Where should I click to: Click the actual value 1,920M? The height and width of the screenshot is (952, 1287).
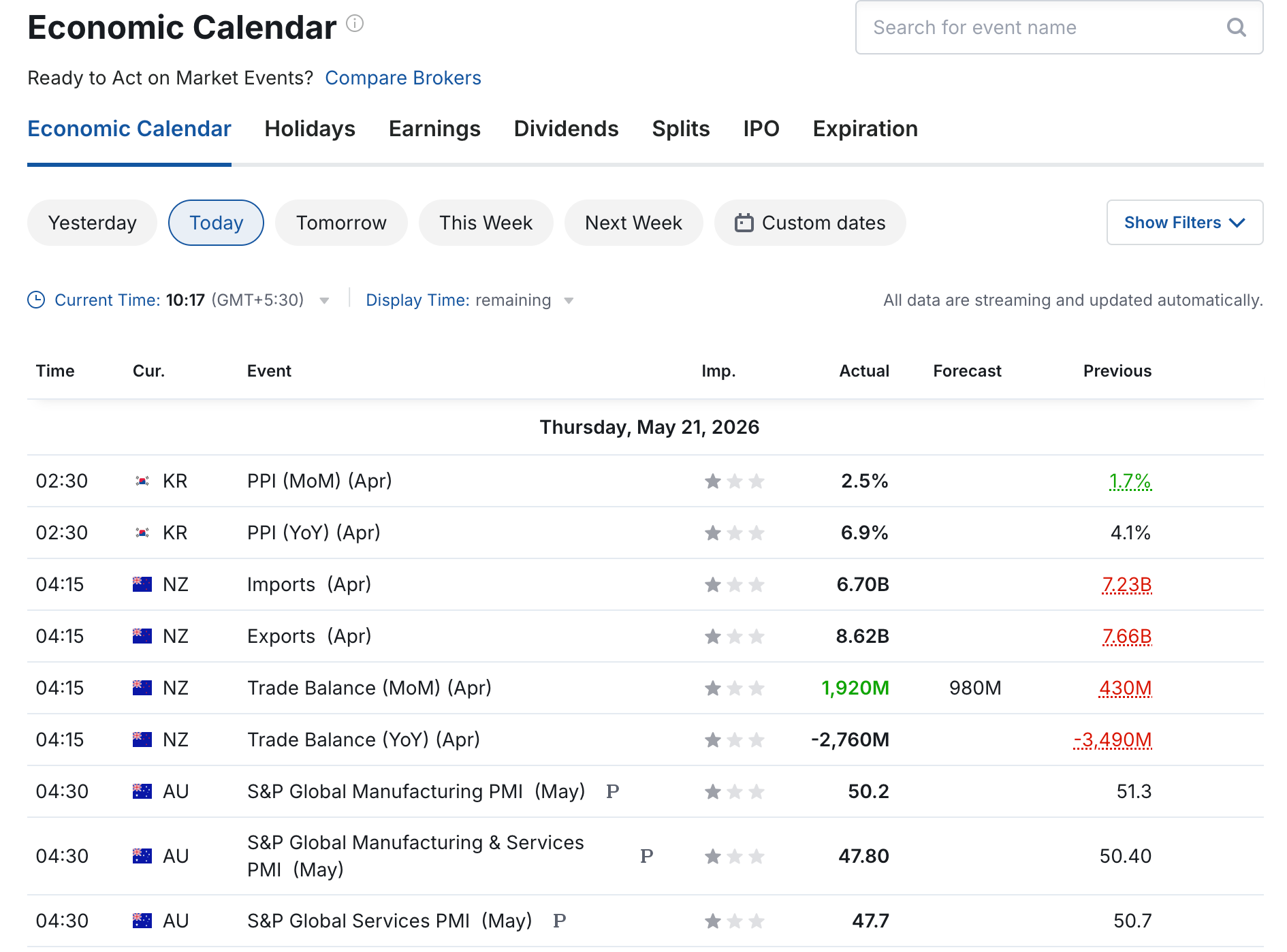tap(855, 688)
